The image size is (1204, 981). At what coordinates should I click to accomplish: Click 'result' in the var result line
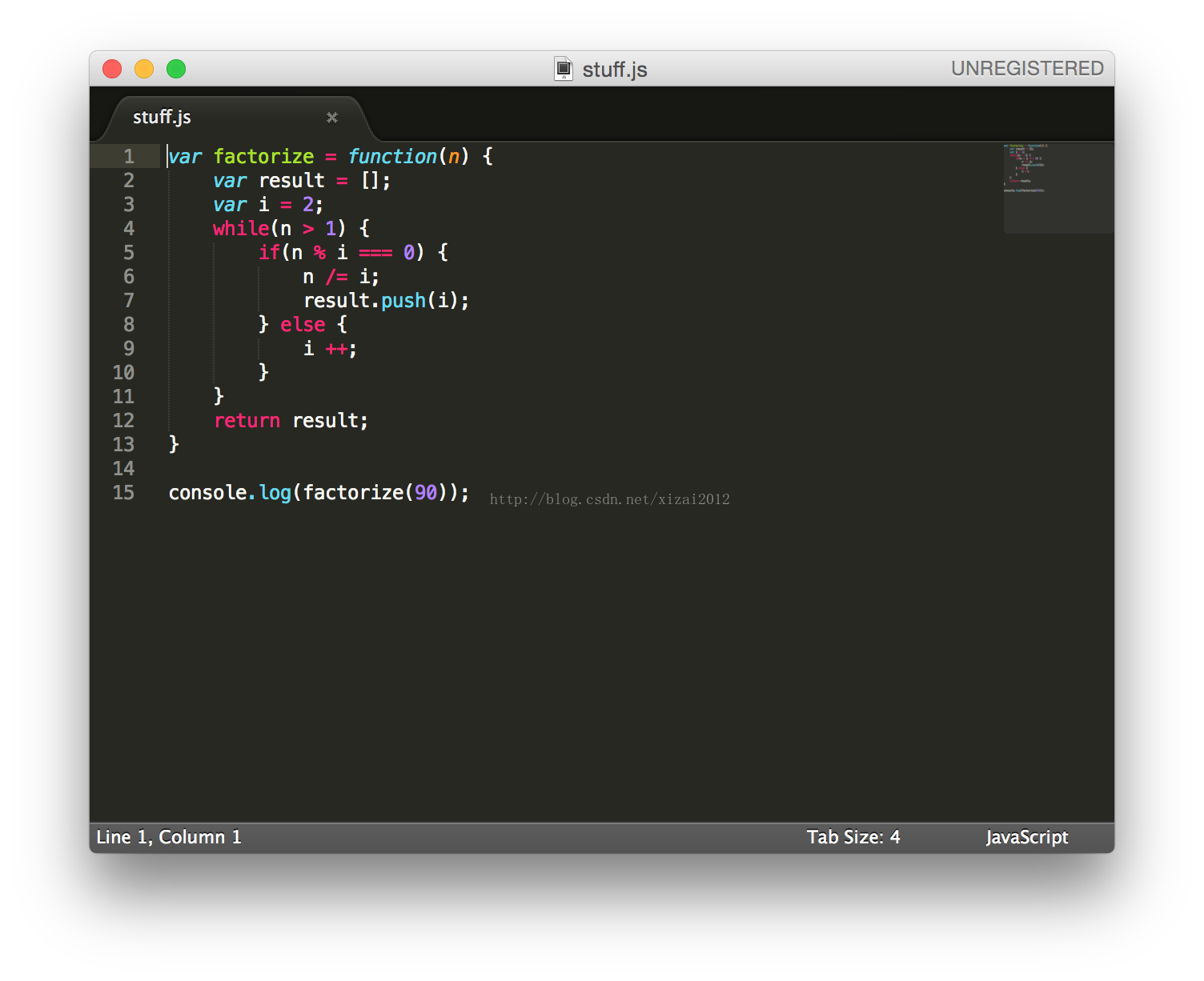click(x=291, y=180)
